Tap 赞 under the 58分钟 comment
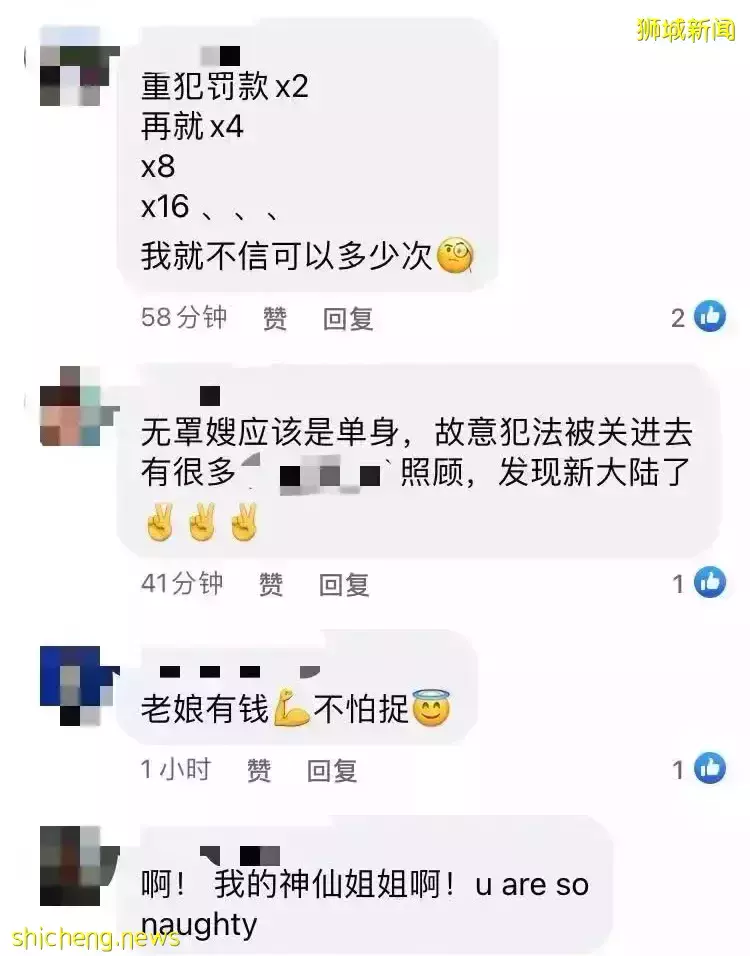Viewport: 750px width, 956px height. tap(275, 318)
